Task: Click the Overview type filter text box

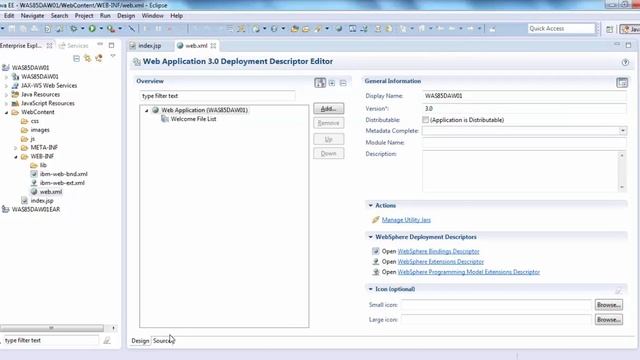Action: coord(217,96)
